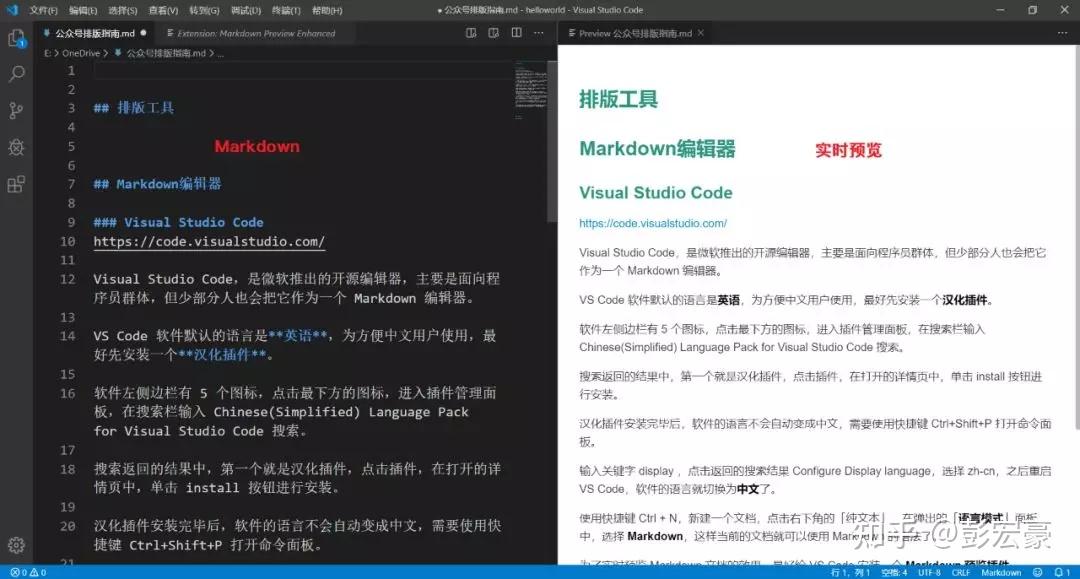
Task: Change line ending via CRLF in status bar
Action: tap(961, 572)
